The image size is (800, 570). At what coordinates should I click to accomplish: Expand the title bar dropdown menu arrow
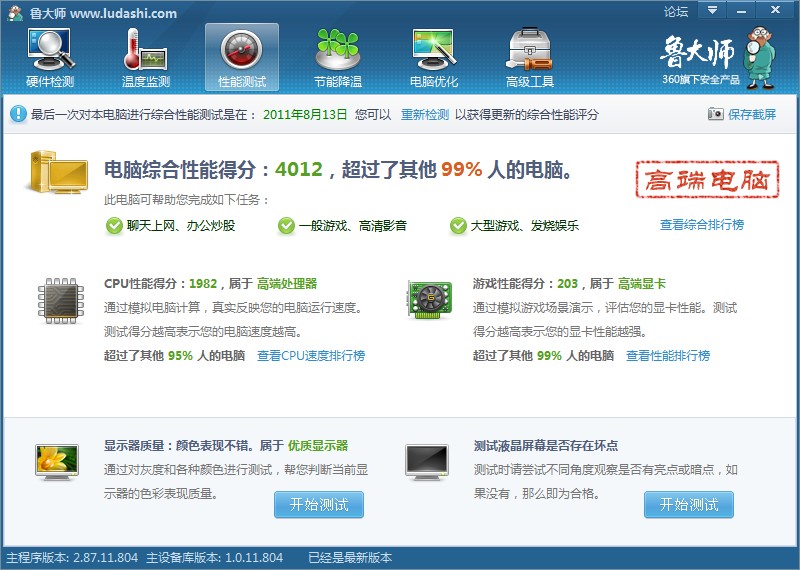712,11
